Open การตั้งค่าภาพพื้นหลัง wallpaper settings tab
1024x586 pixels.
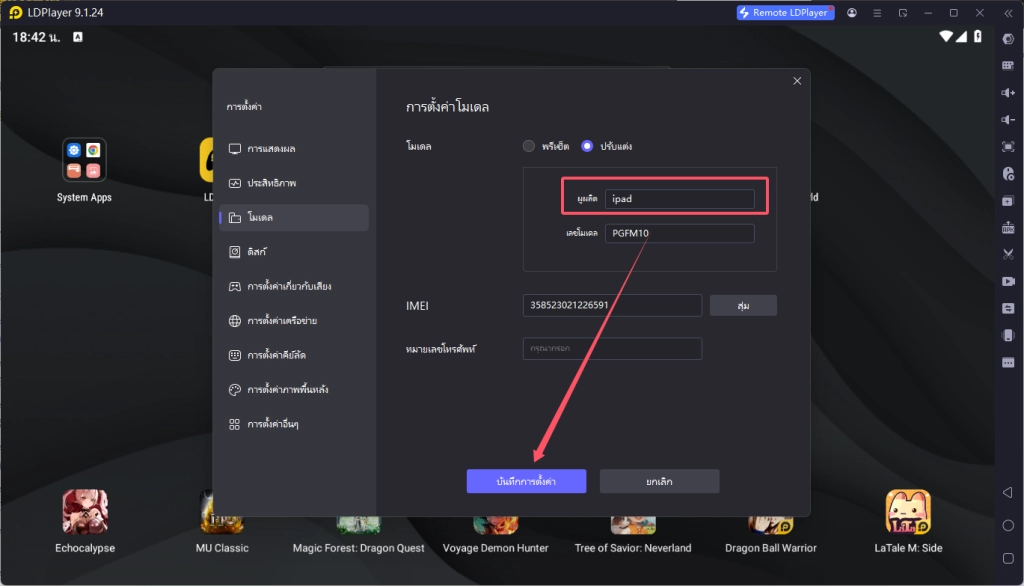click(x=294, y=389)
